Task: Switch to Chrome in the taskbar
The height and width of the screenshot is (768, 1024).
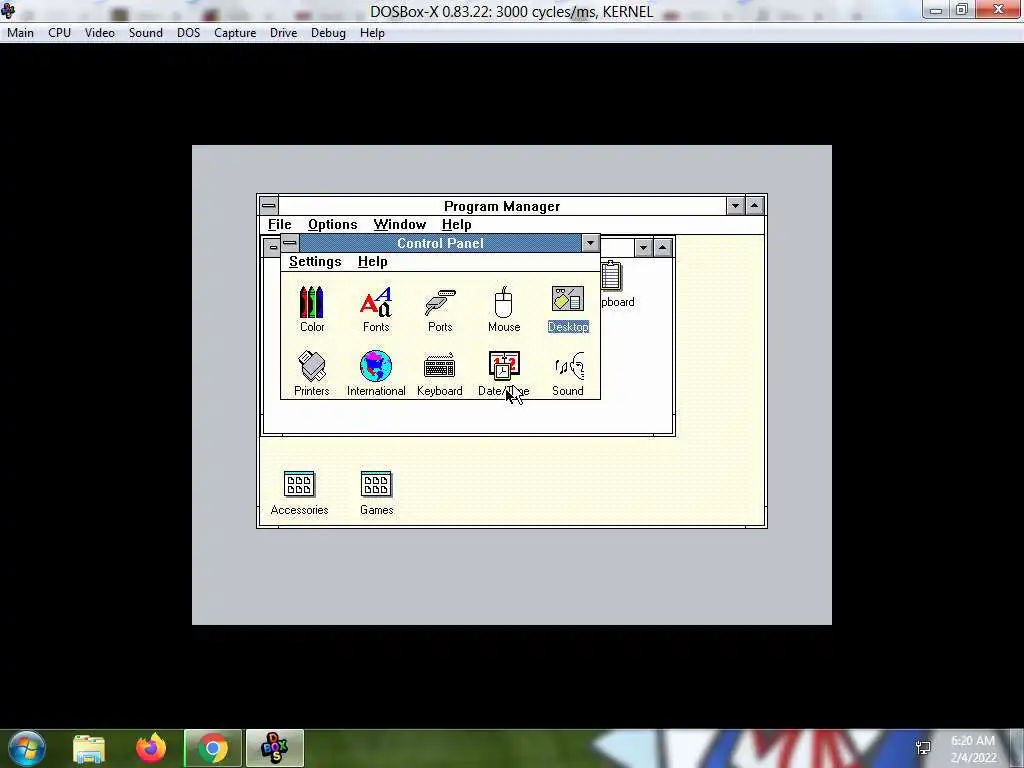Action: pyautogui.click(x=213, y=748)
